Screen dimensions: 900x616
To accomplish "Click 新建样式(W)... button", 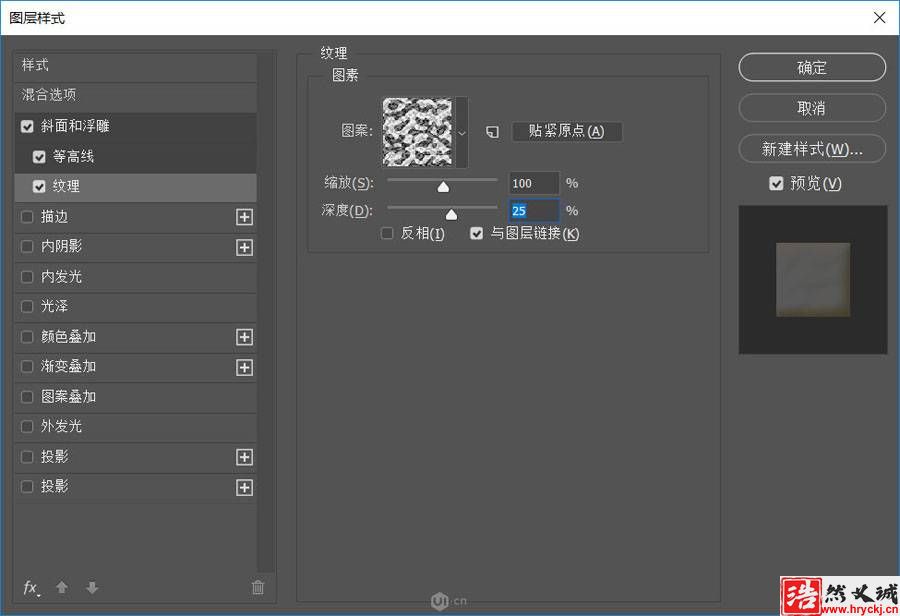I will 812,149.
